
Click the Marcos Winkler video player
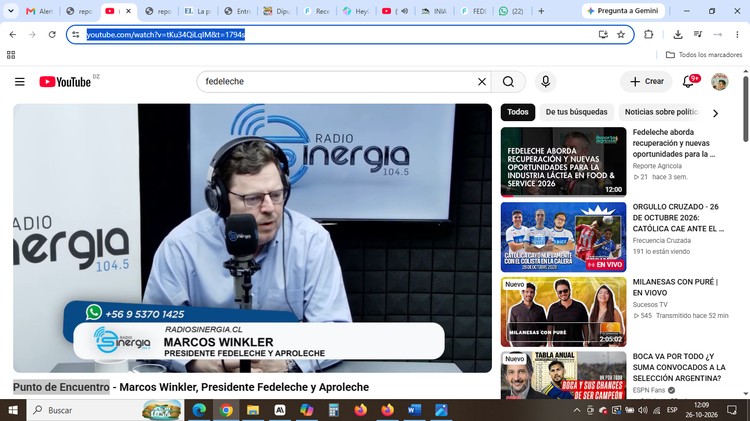point(252,238)
